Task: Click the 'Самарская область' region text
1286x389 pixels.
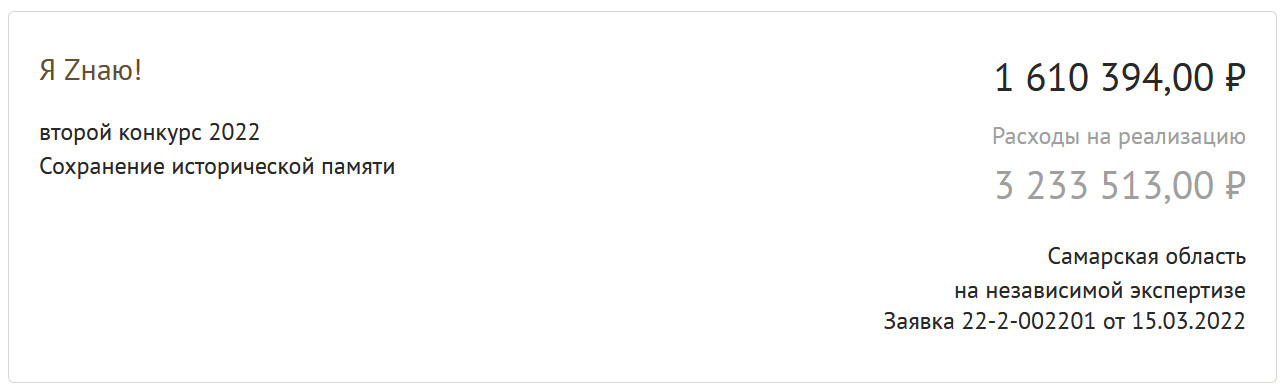Action: (x=1147, y=257)
